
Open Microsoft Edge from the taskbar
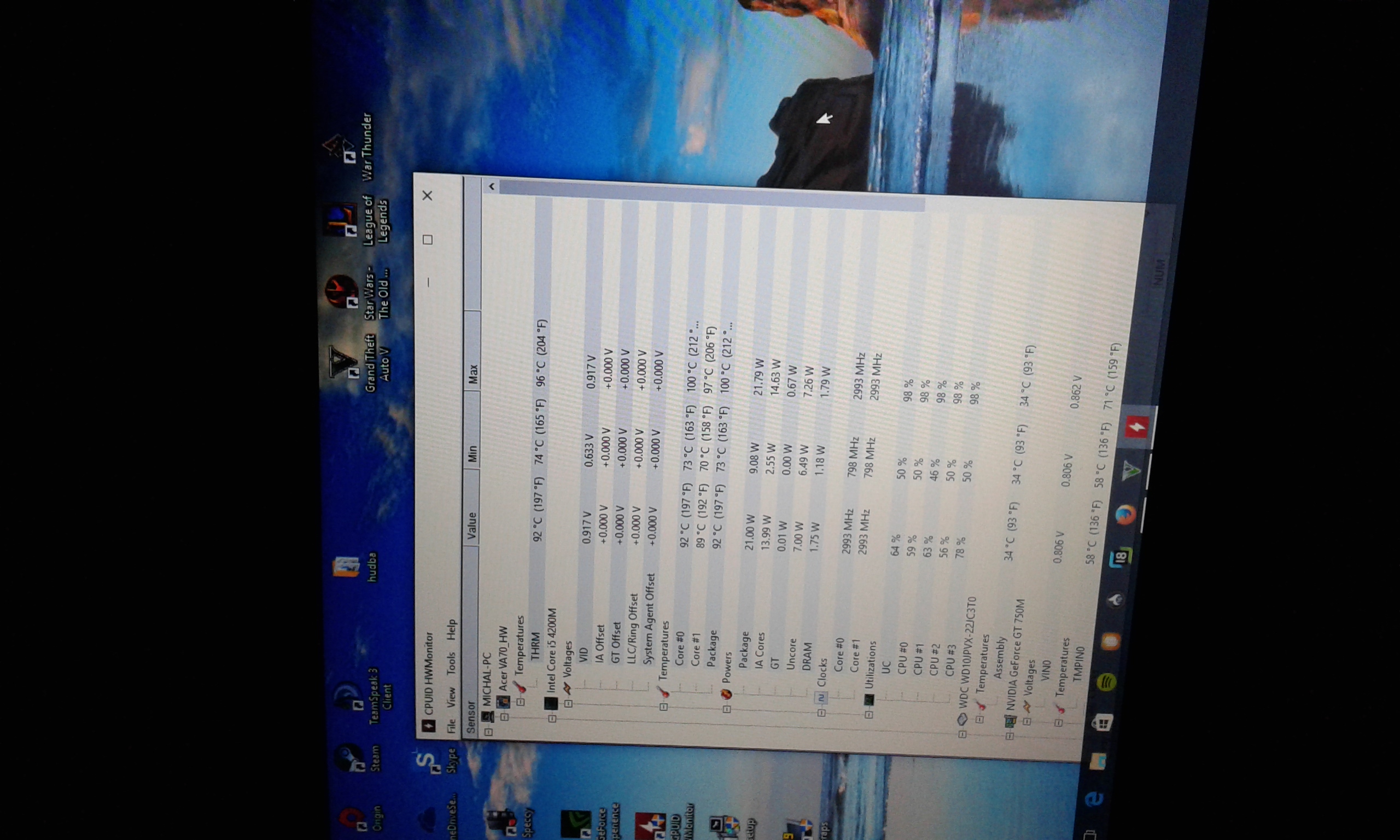(x=1094, y=798)
